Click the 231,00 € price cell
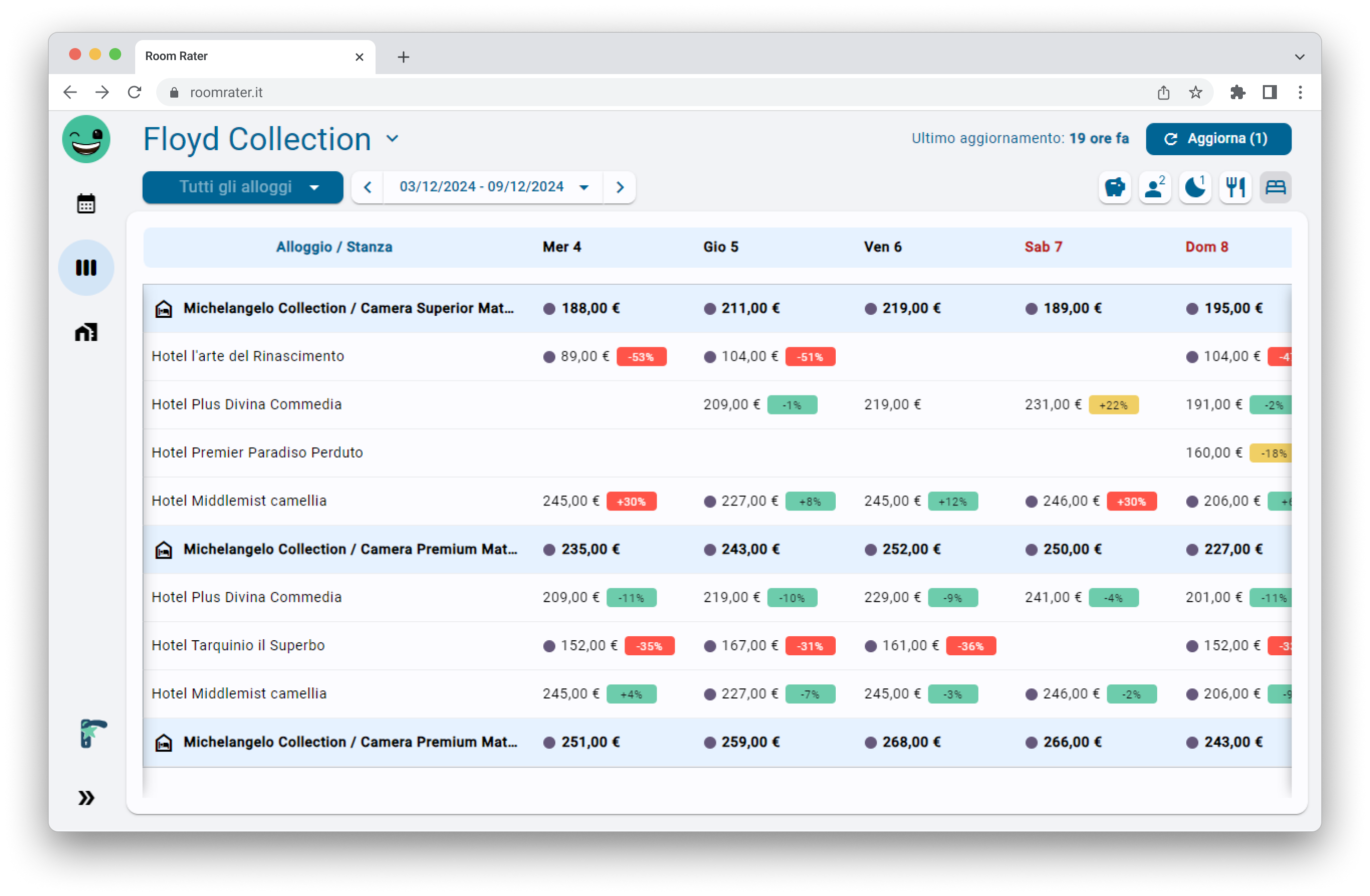Image resolution: width=1370 pixels, height=896 pixels. point(1054,404)
